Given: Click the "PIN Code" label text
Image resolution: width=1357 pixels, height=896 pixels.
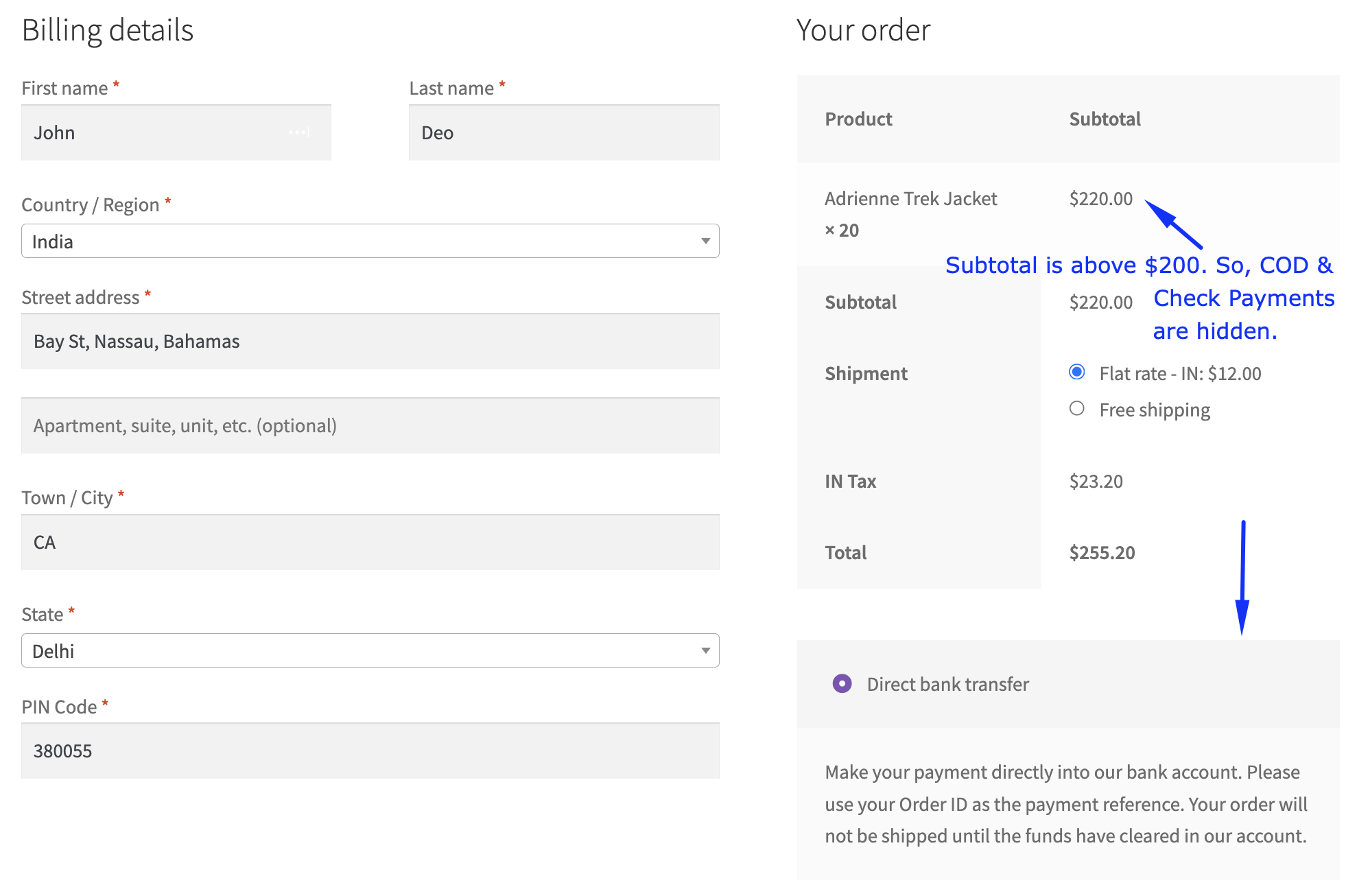Looking at the screenshot, I should [59, 707].
